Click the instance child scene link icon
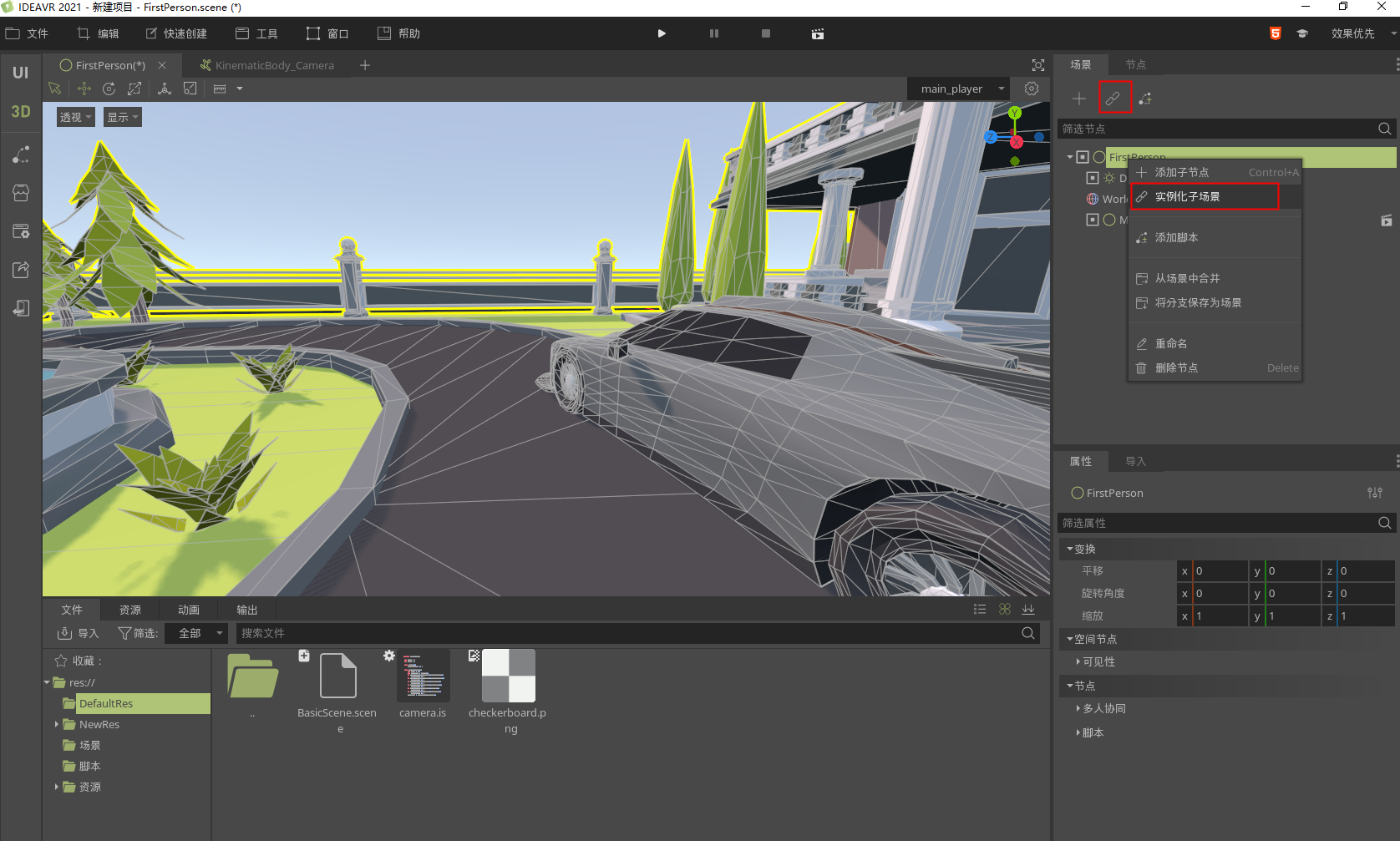This screenshot has height=841, width=1400. 1113,99
